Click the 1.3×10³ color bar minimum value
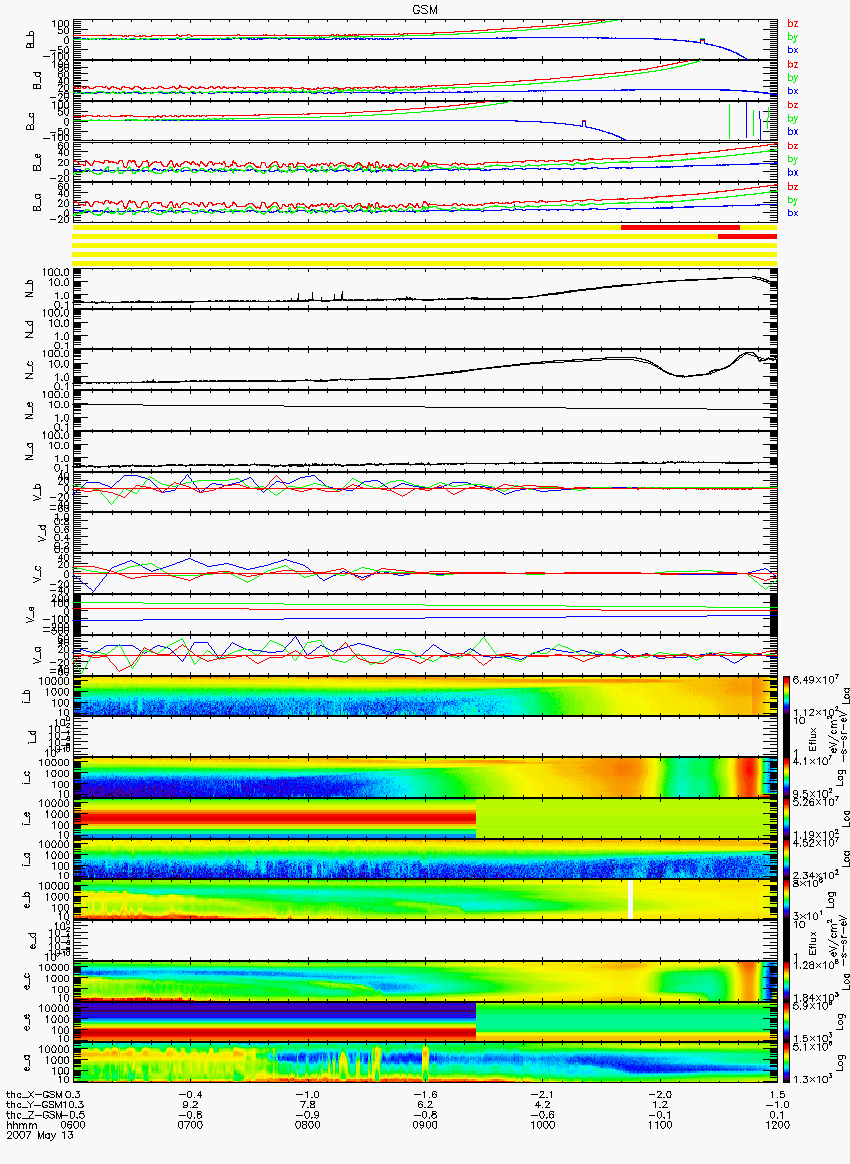 [x=811, y=1079]
